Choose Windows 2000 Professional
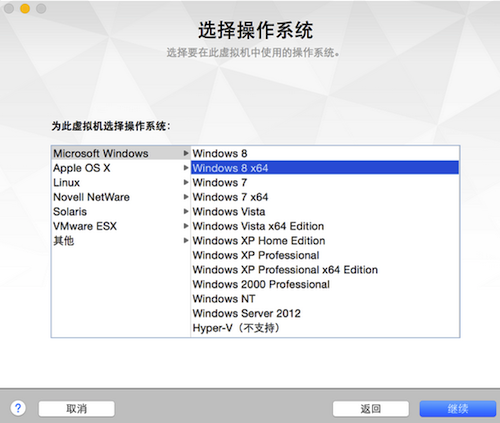This screenshot has width=500, height=423. click(325, 284)
